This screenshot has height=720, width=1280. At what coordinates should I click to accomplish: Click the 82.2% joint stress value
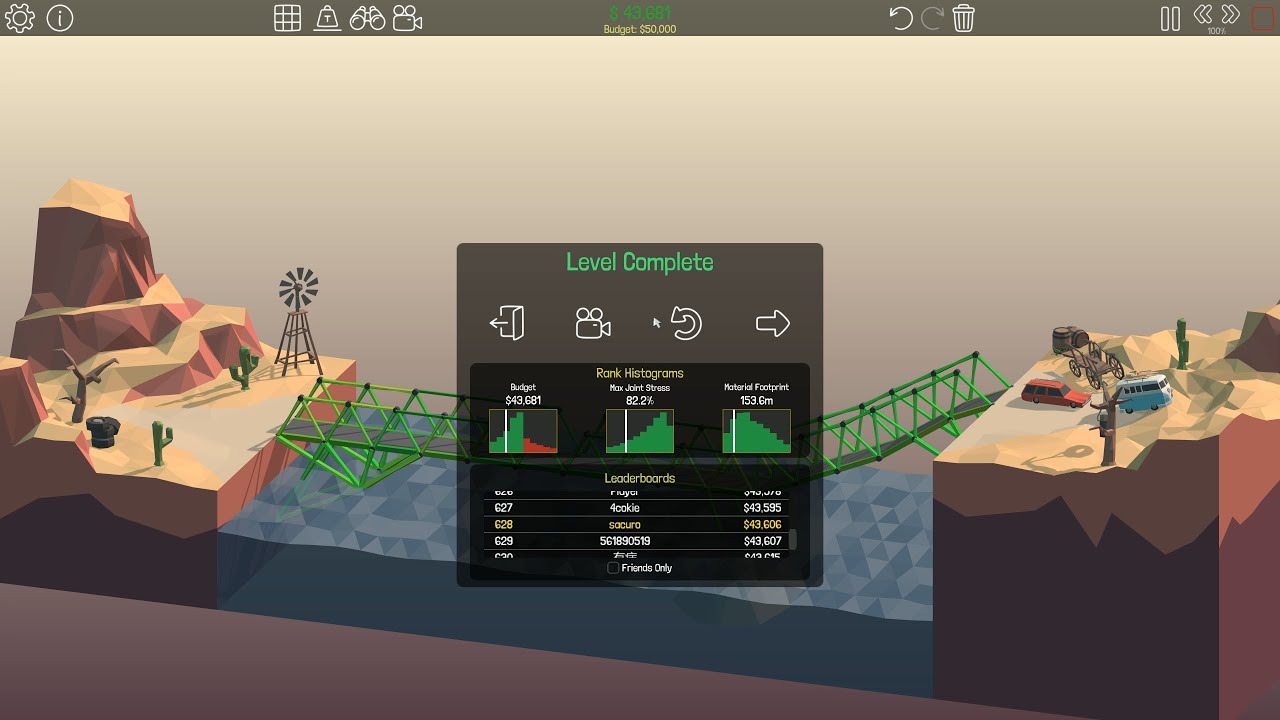point(640,400)
